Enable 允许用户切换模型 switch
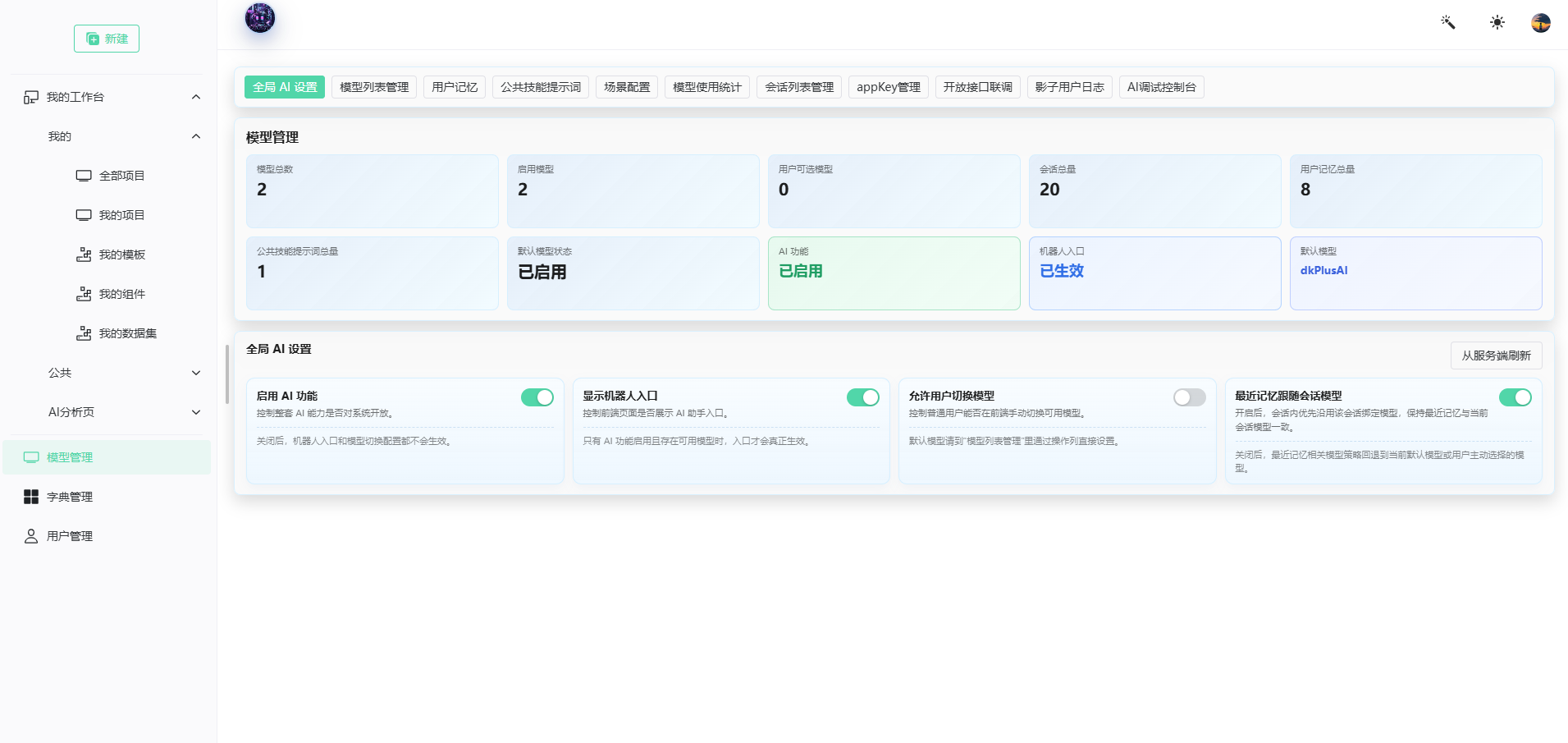The width and height of the screenshot is (1568, 743). pyautogui.click(x=1190, y=397)
